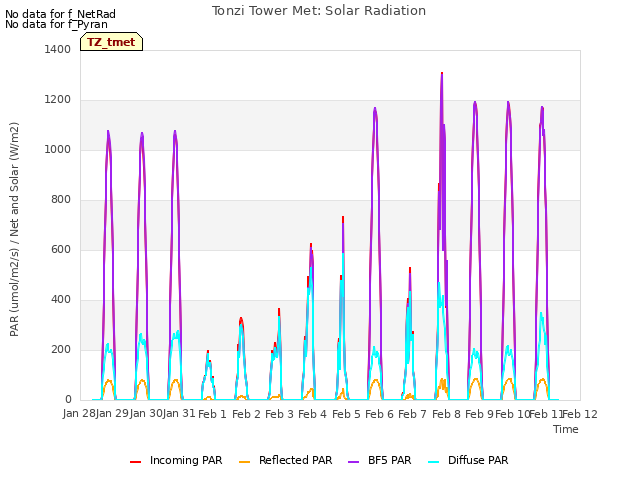Click the tallest BF5 PAR peak on Feb 8
The image size is (640, 480).
pyautogui.click(x=442, y=74)
